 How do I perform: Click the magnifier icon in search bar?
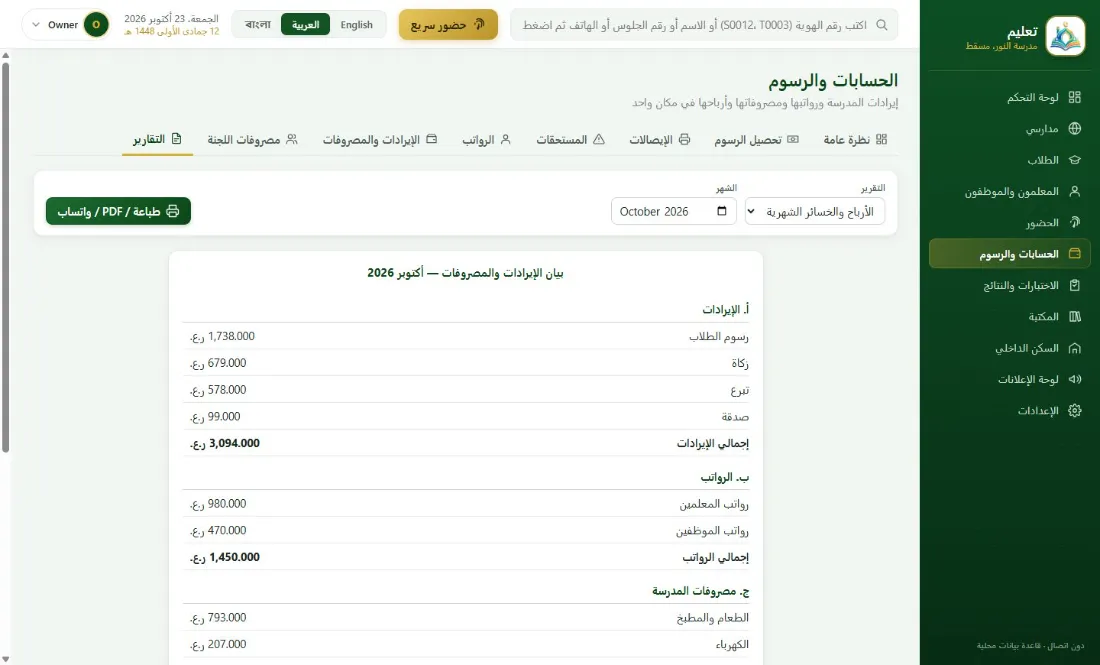point(882,25)
